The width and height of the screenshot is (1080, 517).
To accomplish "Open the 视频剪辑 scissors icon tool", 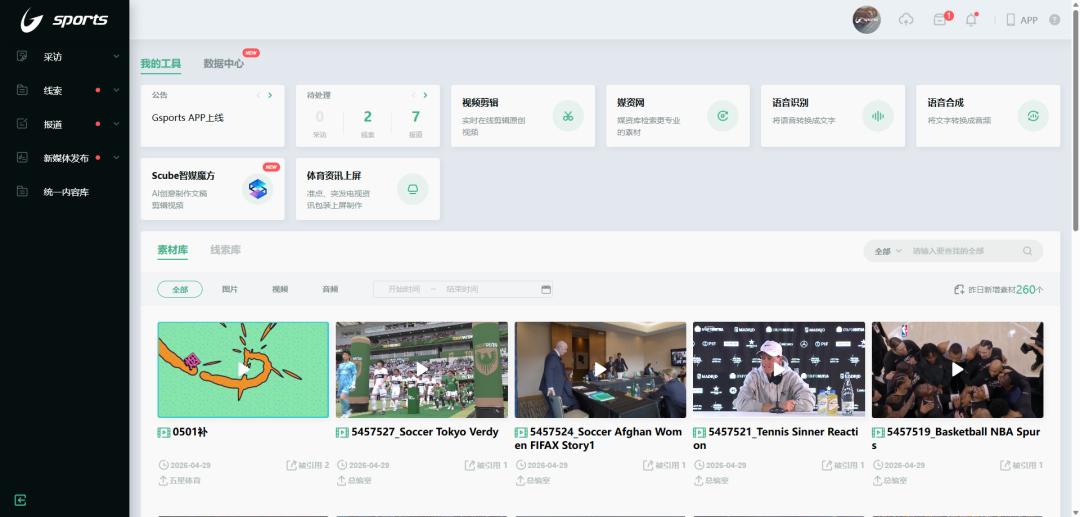I will pos(567,116).
